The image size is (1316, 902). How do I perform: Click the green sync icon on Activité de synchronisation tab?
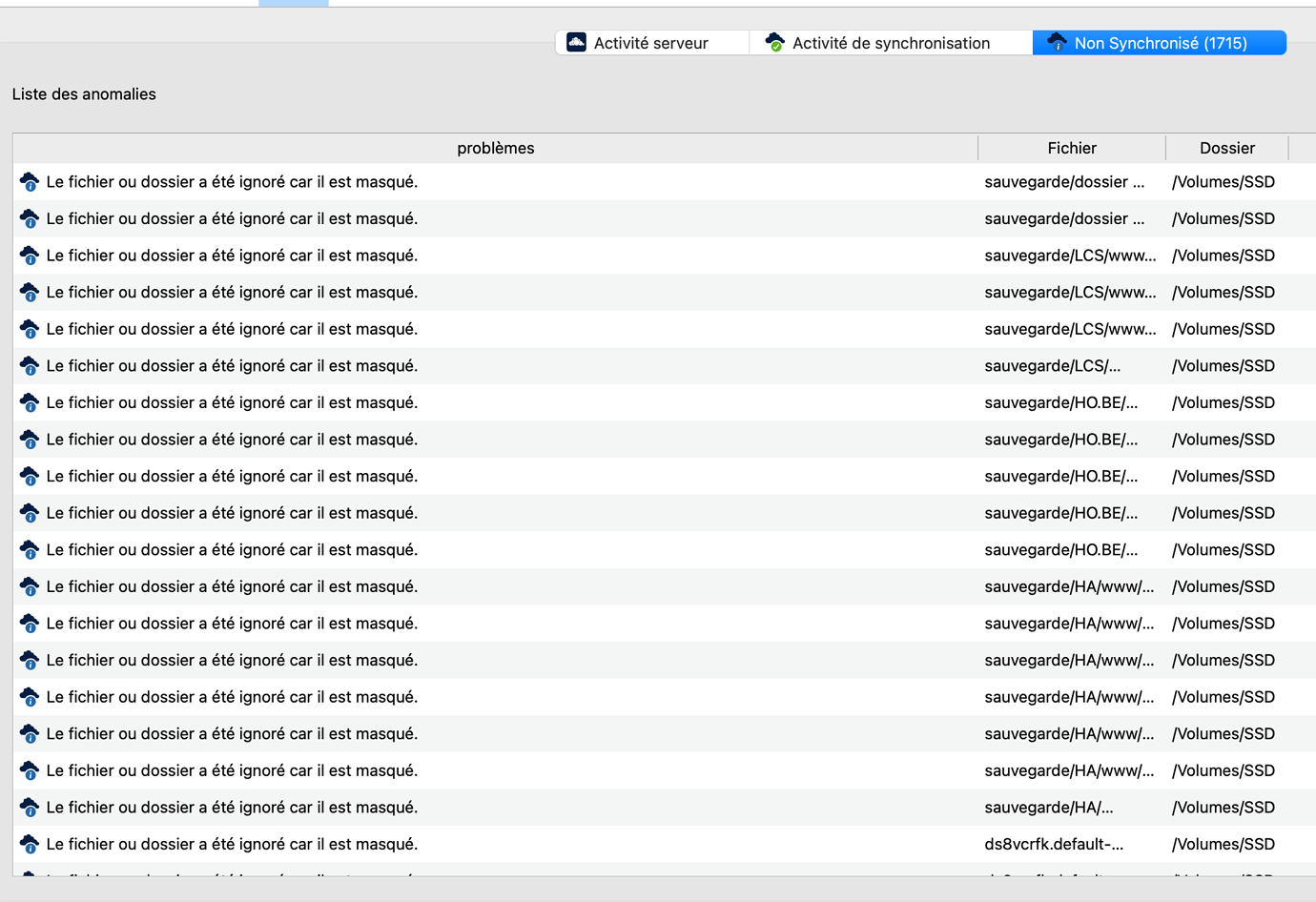click(x=774, y=42)
